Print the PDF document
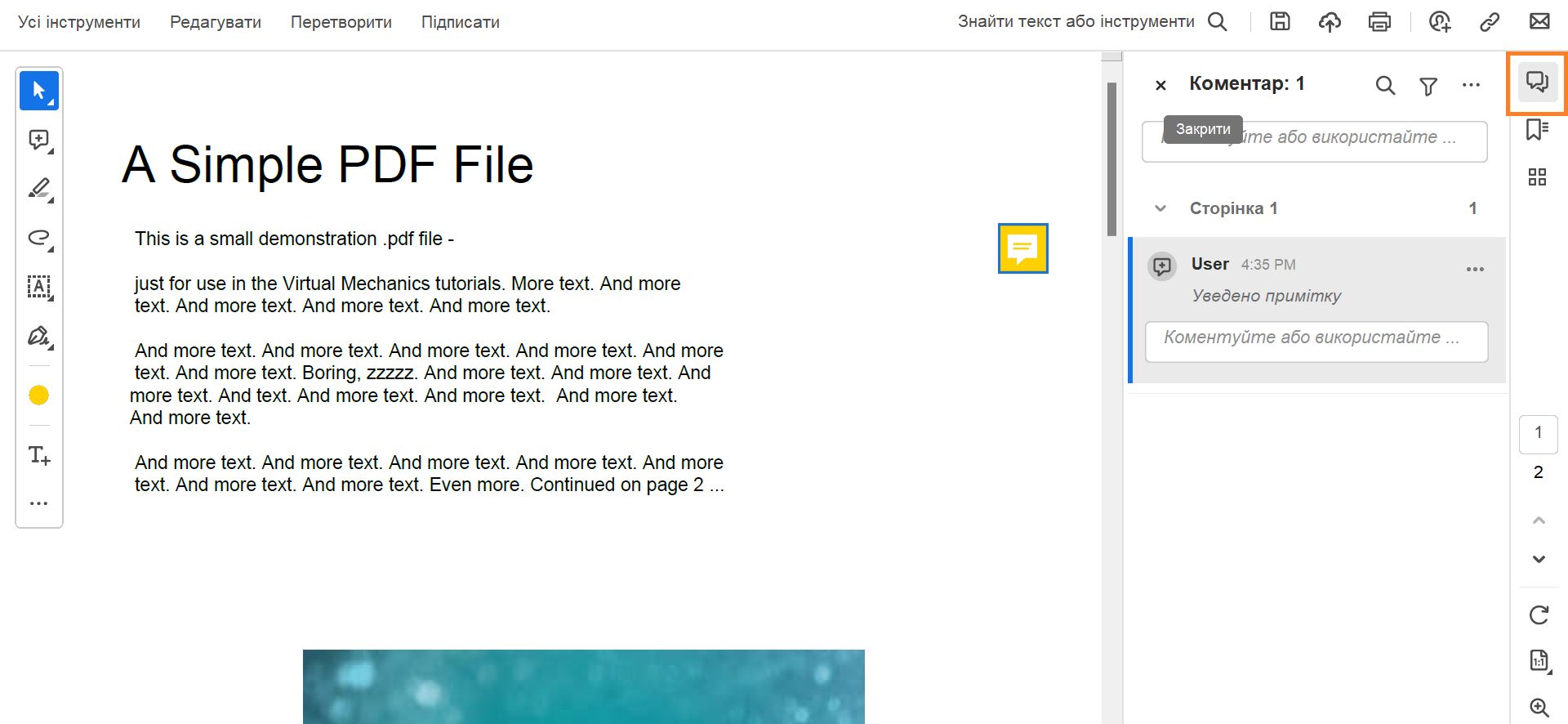Image resolution: width=1568 pixels, height=724 pixels. pos(1379,22)
